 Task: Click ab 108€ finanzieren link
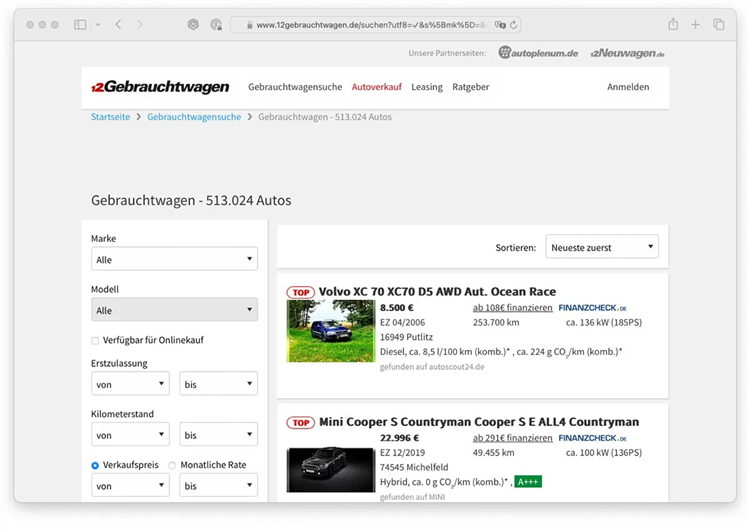click(512, 308)
